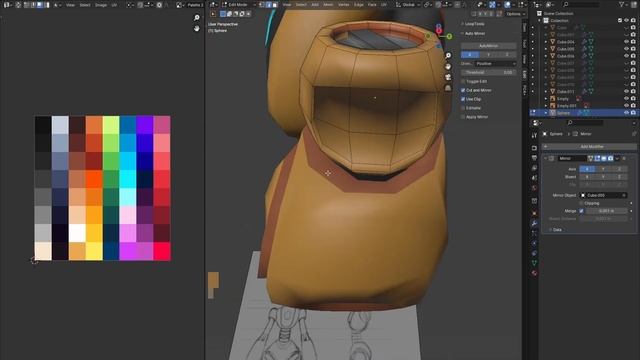
Task: Open the View Layer properties tab icon
Action: (534, 168)
